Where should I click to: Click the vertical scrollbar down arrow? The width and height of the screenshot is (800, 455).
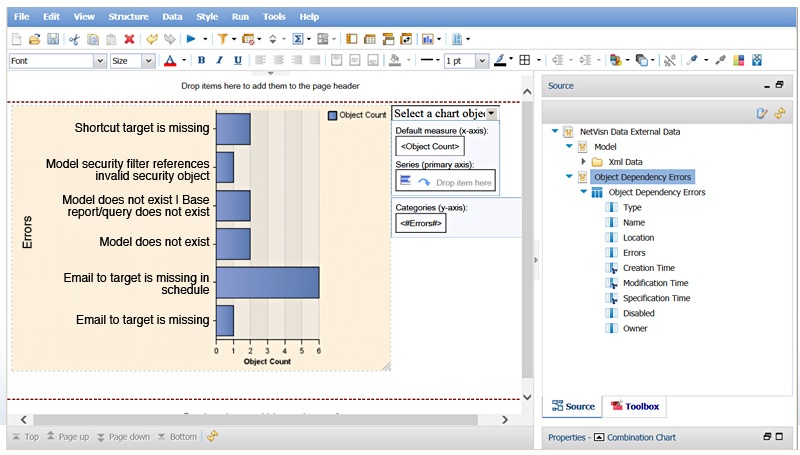pos(527,397)
